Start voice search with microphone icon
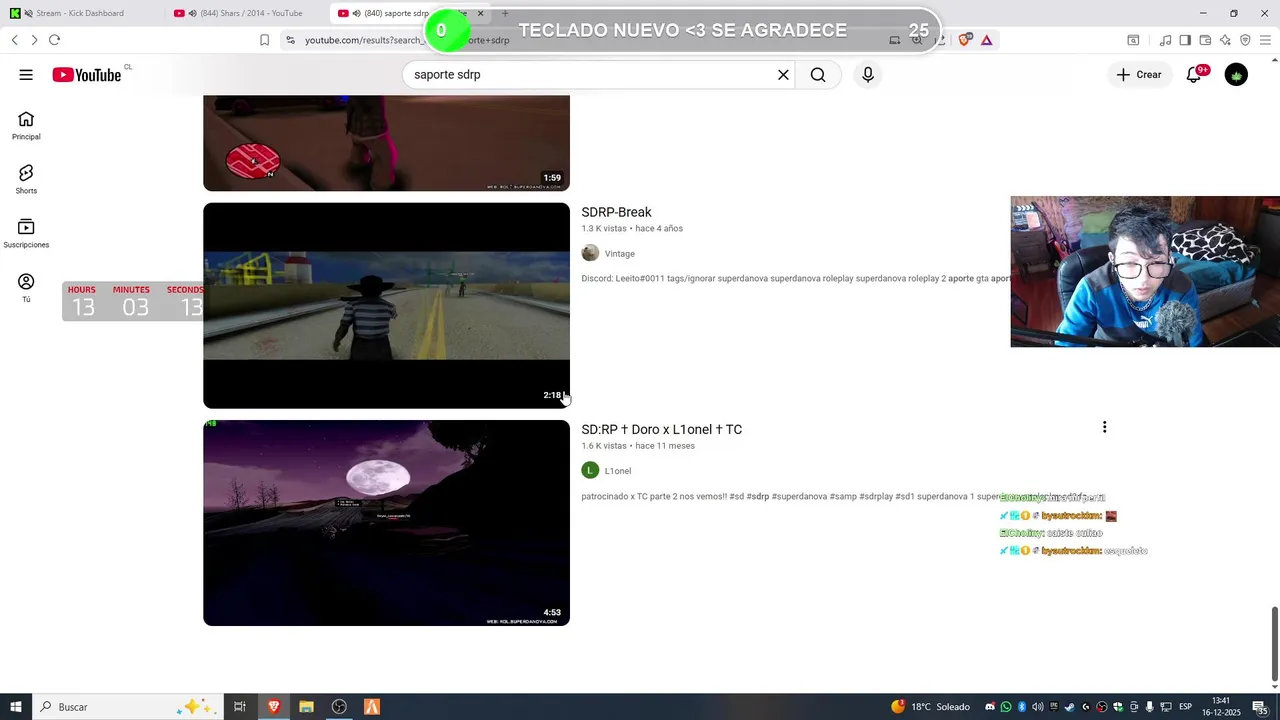Screen dimensions: 1280x720 pos(868,75)
